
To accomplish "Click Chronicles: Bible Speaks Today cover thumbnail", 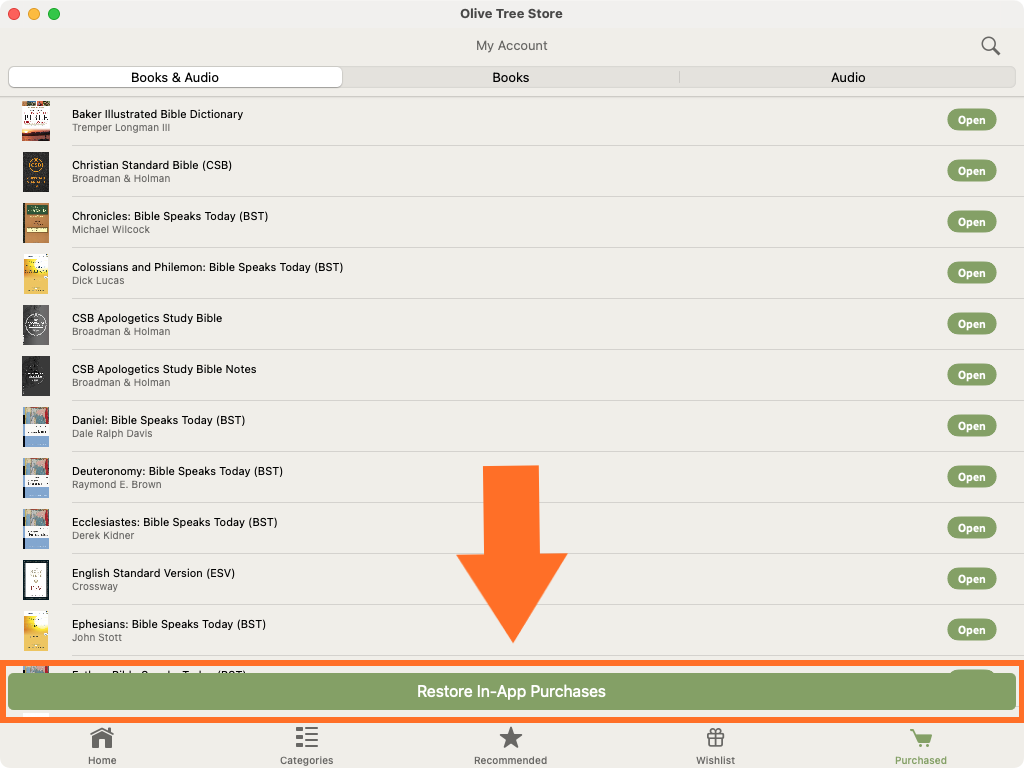I will click(x=36, y=223).
